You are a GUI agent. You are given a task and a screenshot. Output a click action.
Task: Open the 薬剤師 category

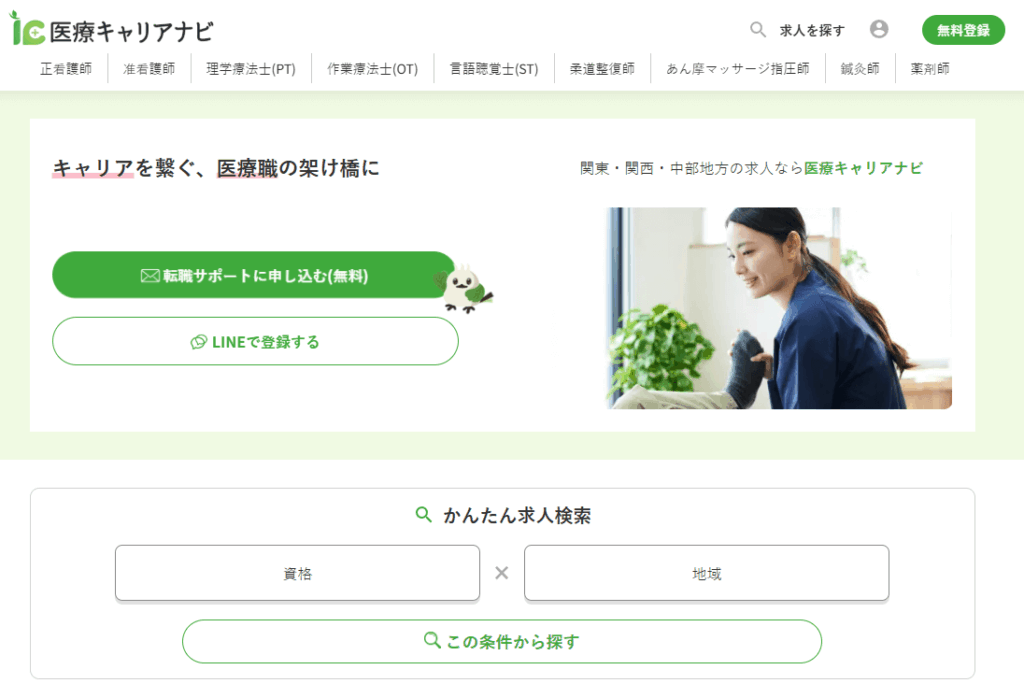click(930, 69)
